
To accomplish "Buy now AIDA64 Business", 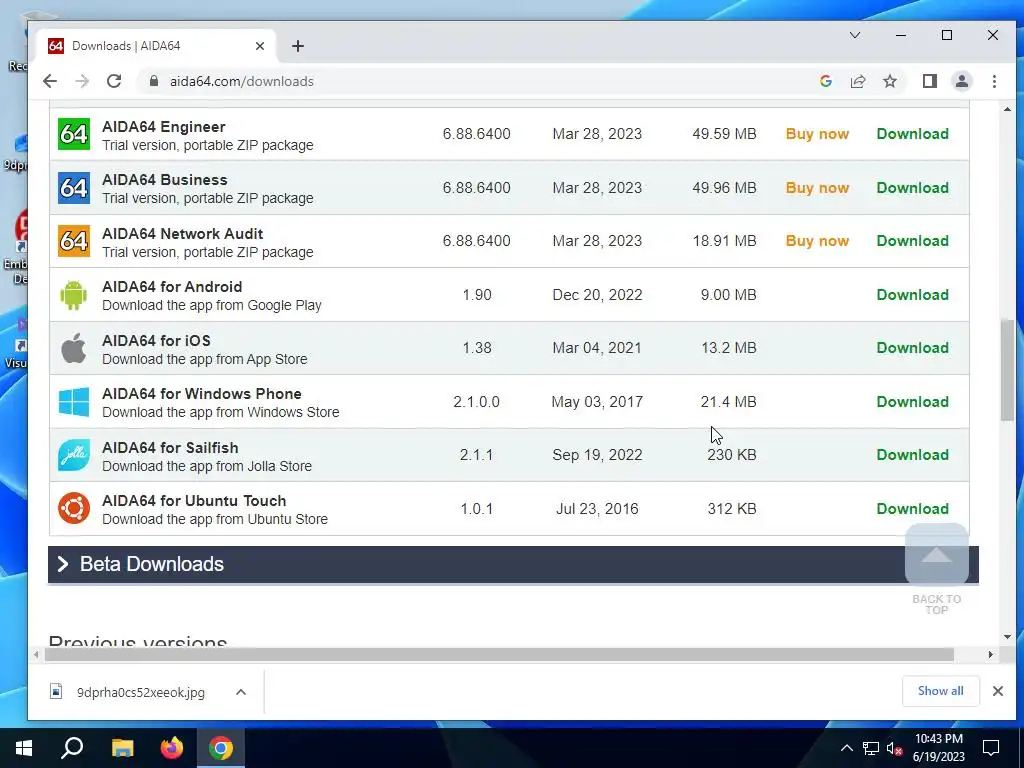I will click(x=817, y=187).
